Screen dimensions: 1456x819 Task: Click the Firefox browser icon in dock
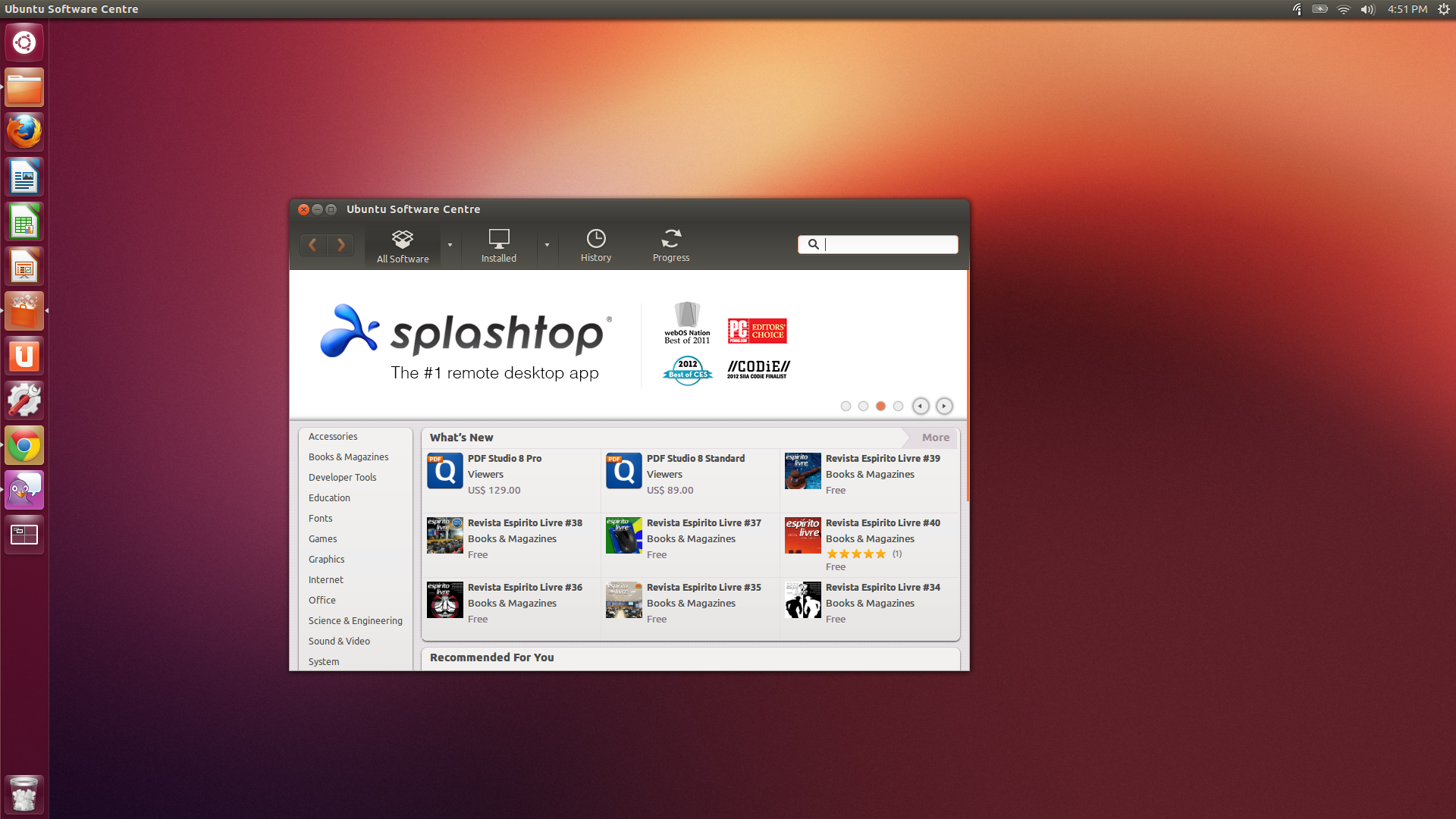click(x=25, y=132)
